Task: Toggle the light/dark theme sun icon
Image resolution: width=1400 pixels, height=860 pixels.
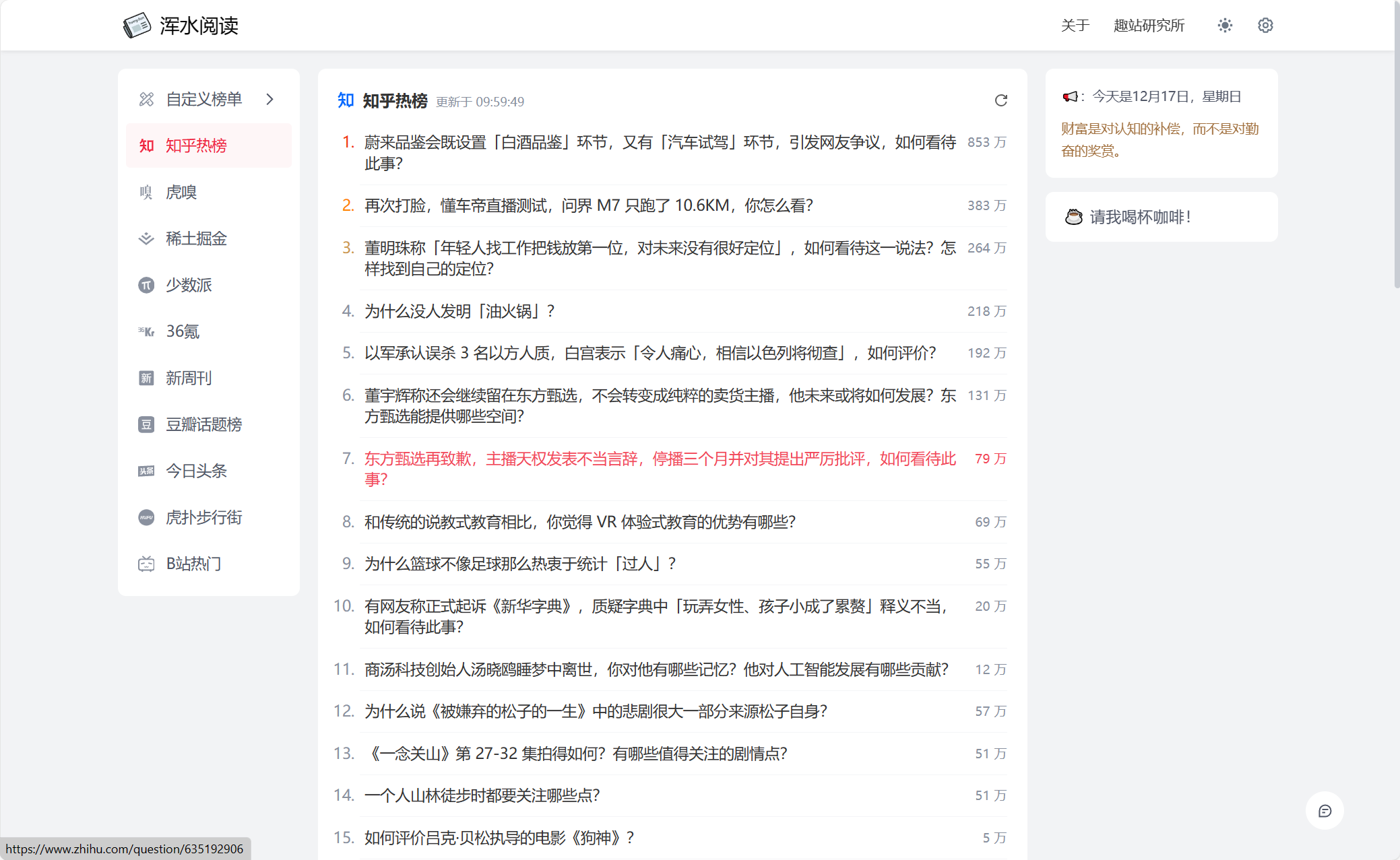Action: 1225,26
